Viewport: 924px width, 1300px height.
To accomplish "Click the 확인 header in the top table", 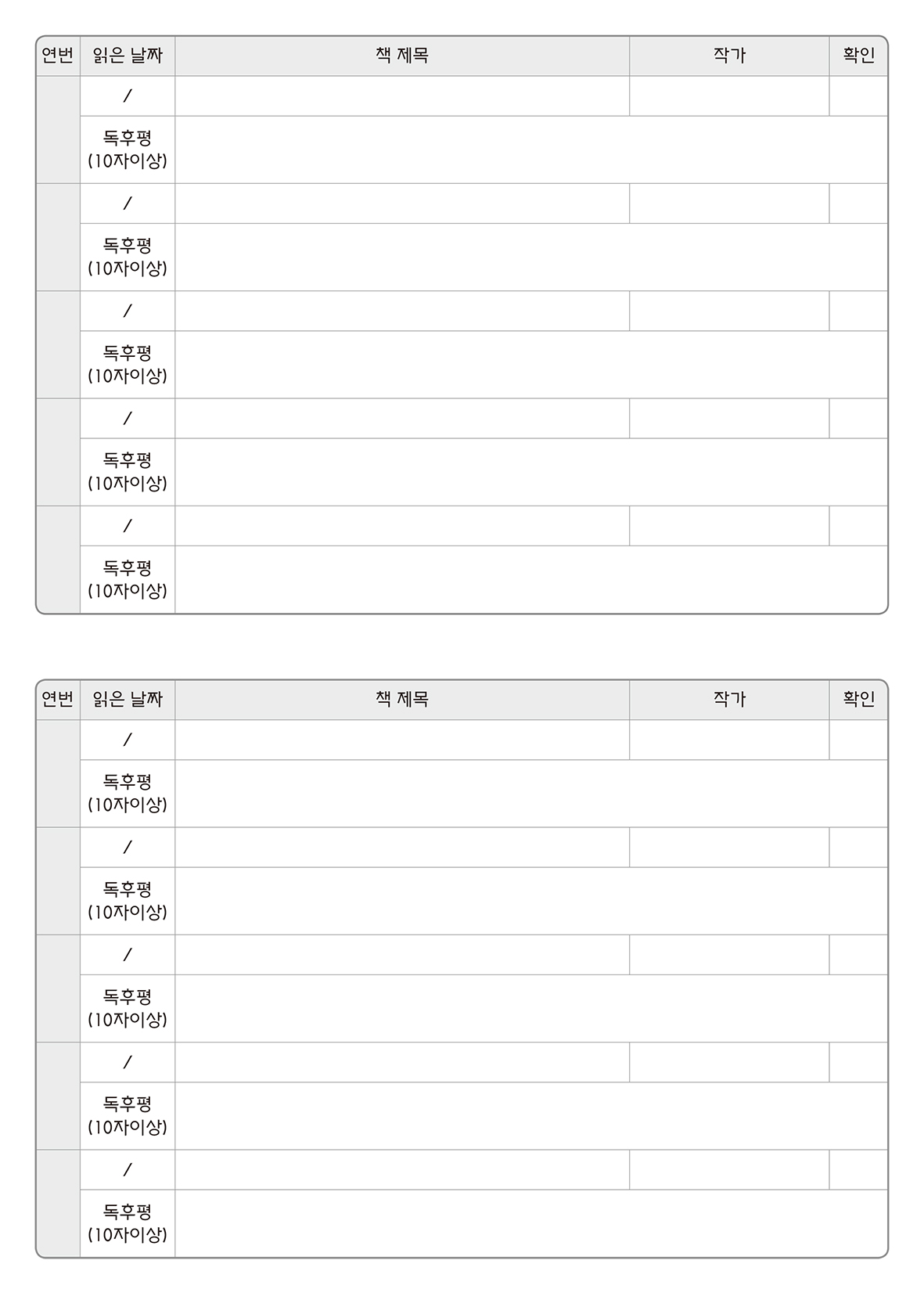I will pos(858,56).
